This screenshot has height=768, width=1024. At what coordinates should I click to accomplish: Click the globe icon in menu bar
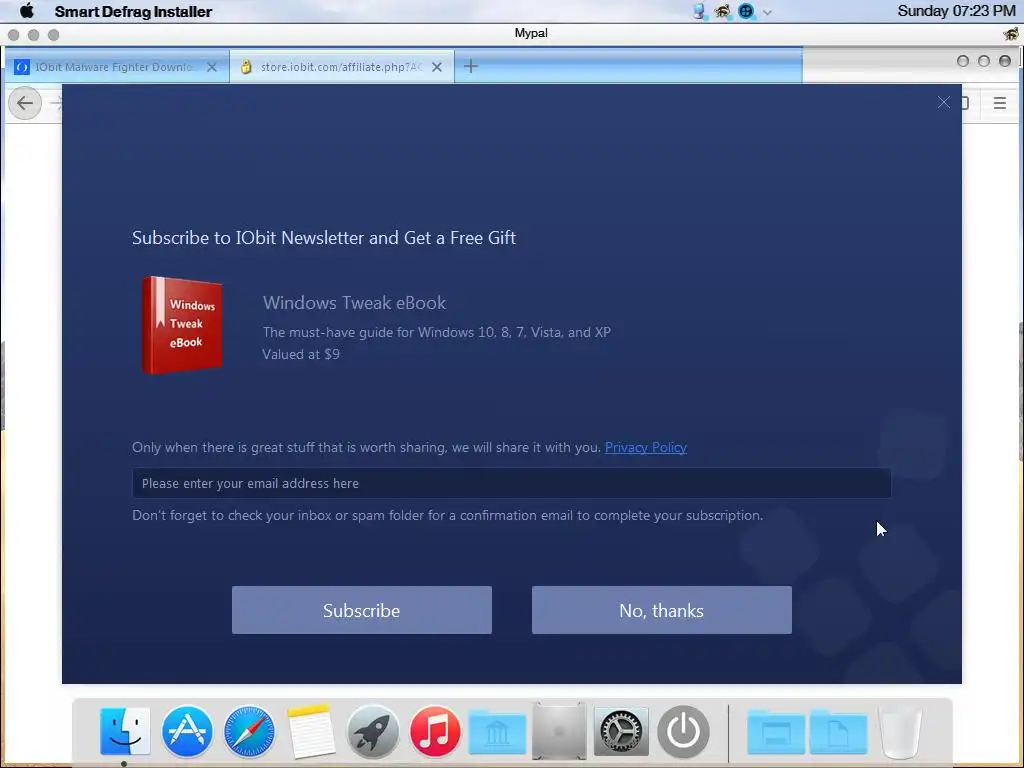coord(746,11)
